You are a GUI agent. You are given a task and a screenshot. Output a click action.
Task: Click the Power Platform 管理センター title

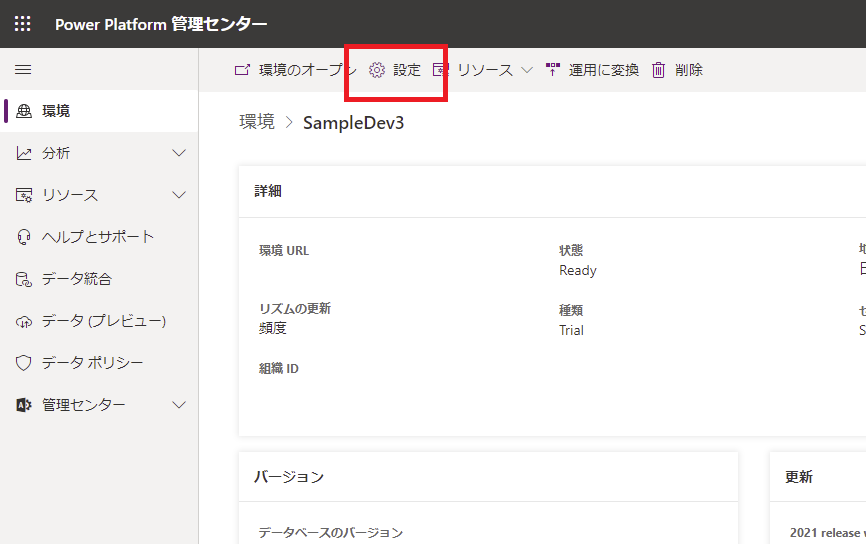[161, 24]
